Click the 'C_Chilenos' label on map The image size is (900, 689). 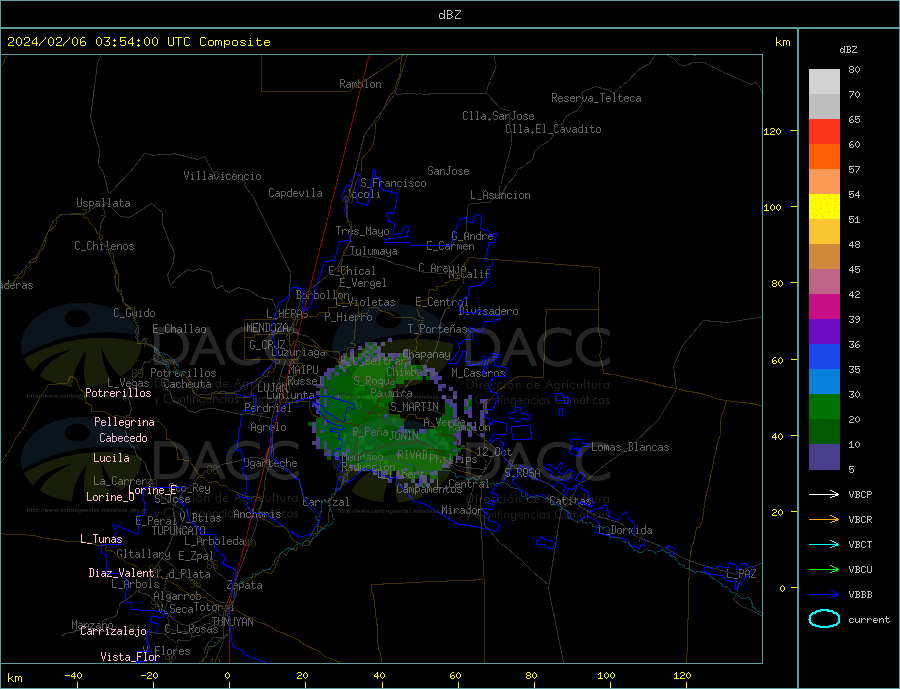point(104,246)
